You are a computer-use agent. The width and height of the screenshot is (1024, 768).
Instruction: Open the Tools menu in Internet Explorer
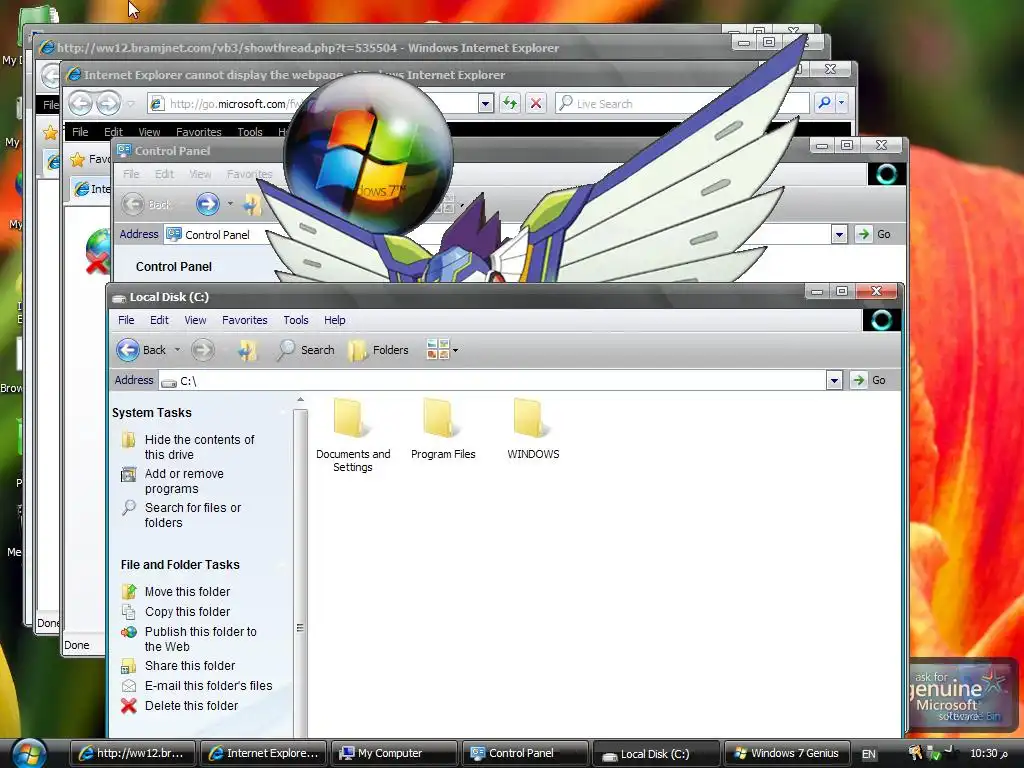[250, 132]
